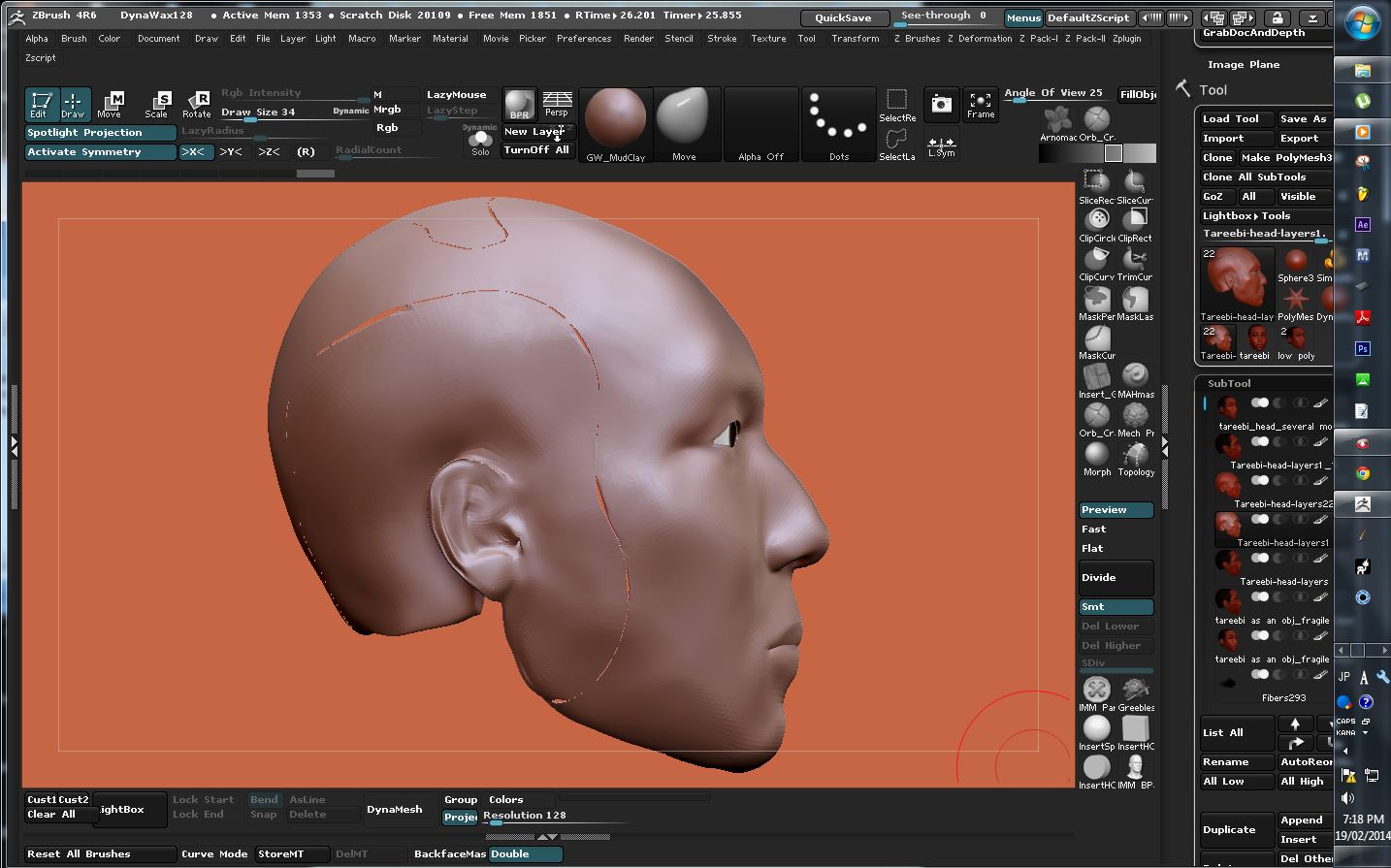
Task: Choose the SelectLasso brush icon
Action: pyautogui.click(x=897, y=144)
